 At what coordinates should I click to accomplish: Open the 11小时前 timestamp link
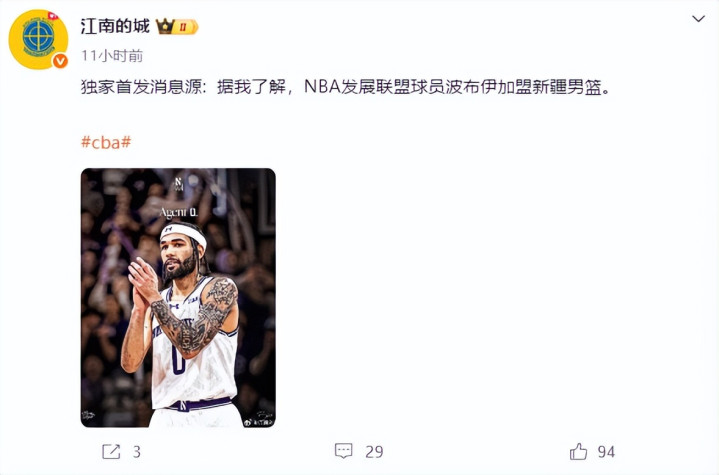pos(112,56)
